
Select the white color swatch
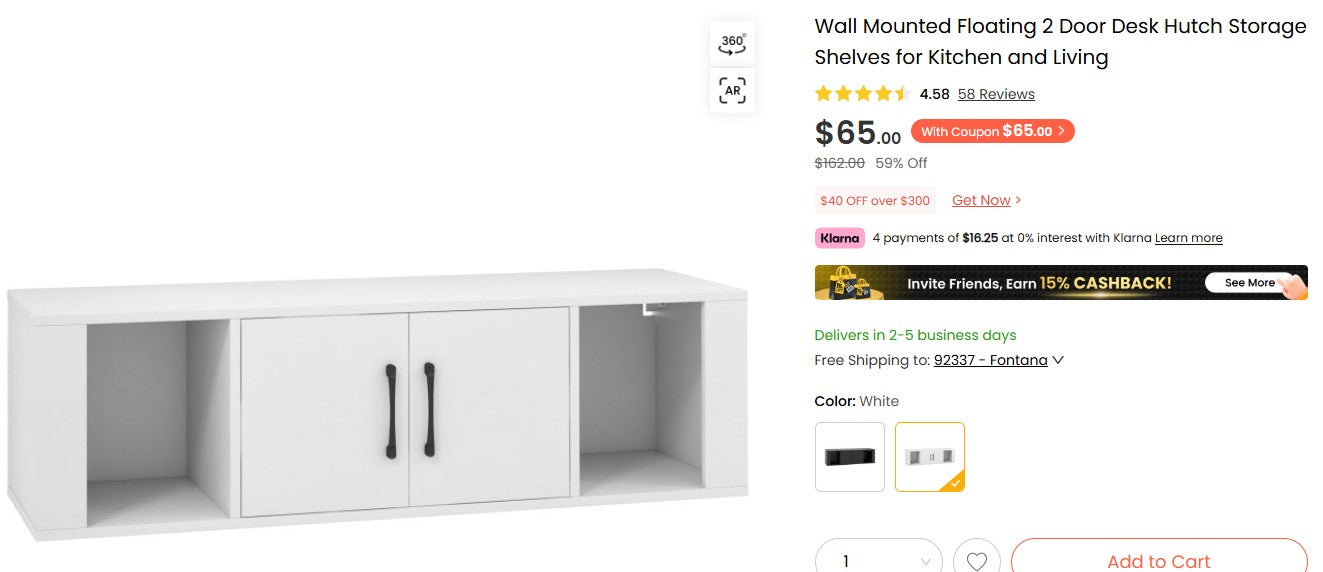coord(930,457)
